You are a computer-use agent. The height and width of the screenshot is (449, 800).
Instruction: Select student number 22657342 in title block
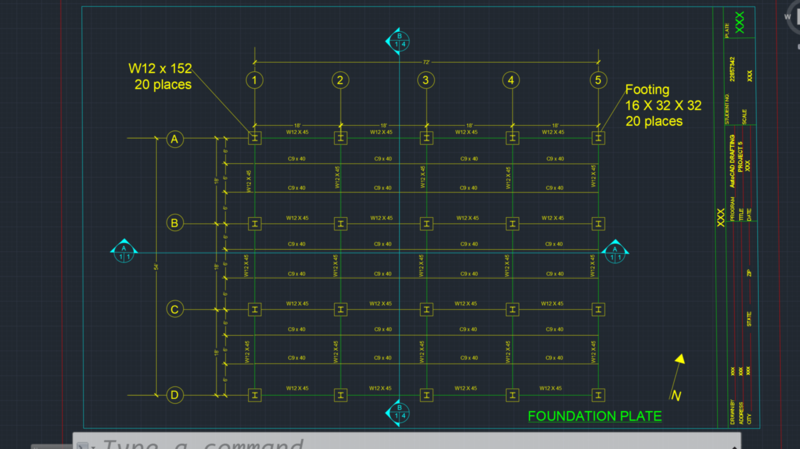[x=732, y=69]
